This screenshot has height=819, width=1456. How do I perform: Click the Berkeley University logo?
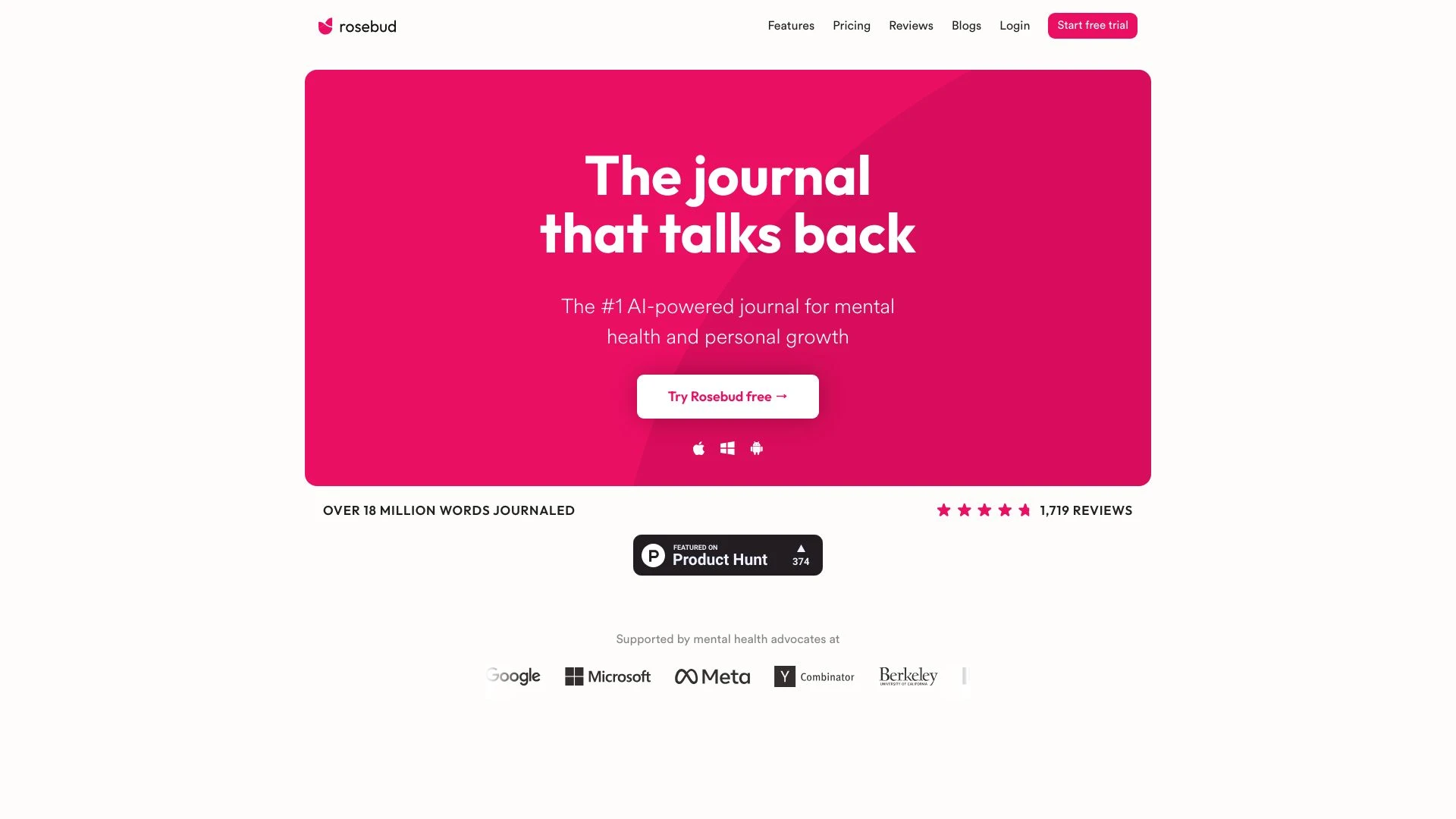pos(908,676)
